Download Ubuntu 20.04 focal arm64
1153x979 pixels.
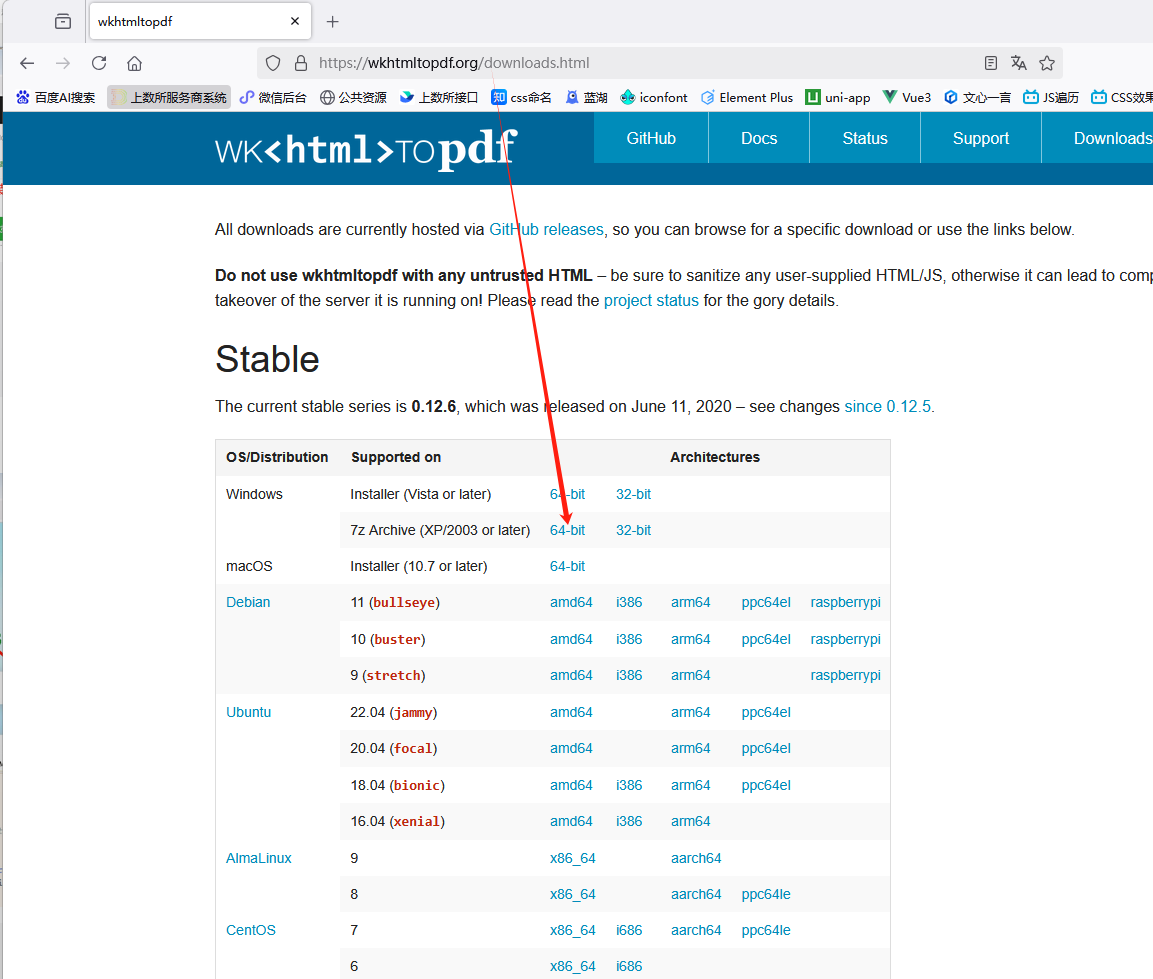tap(690, 748)
